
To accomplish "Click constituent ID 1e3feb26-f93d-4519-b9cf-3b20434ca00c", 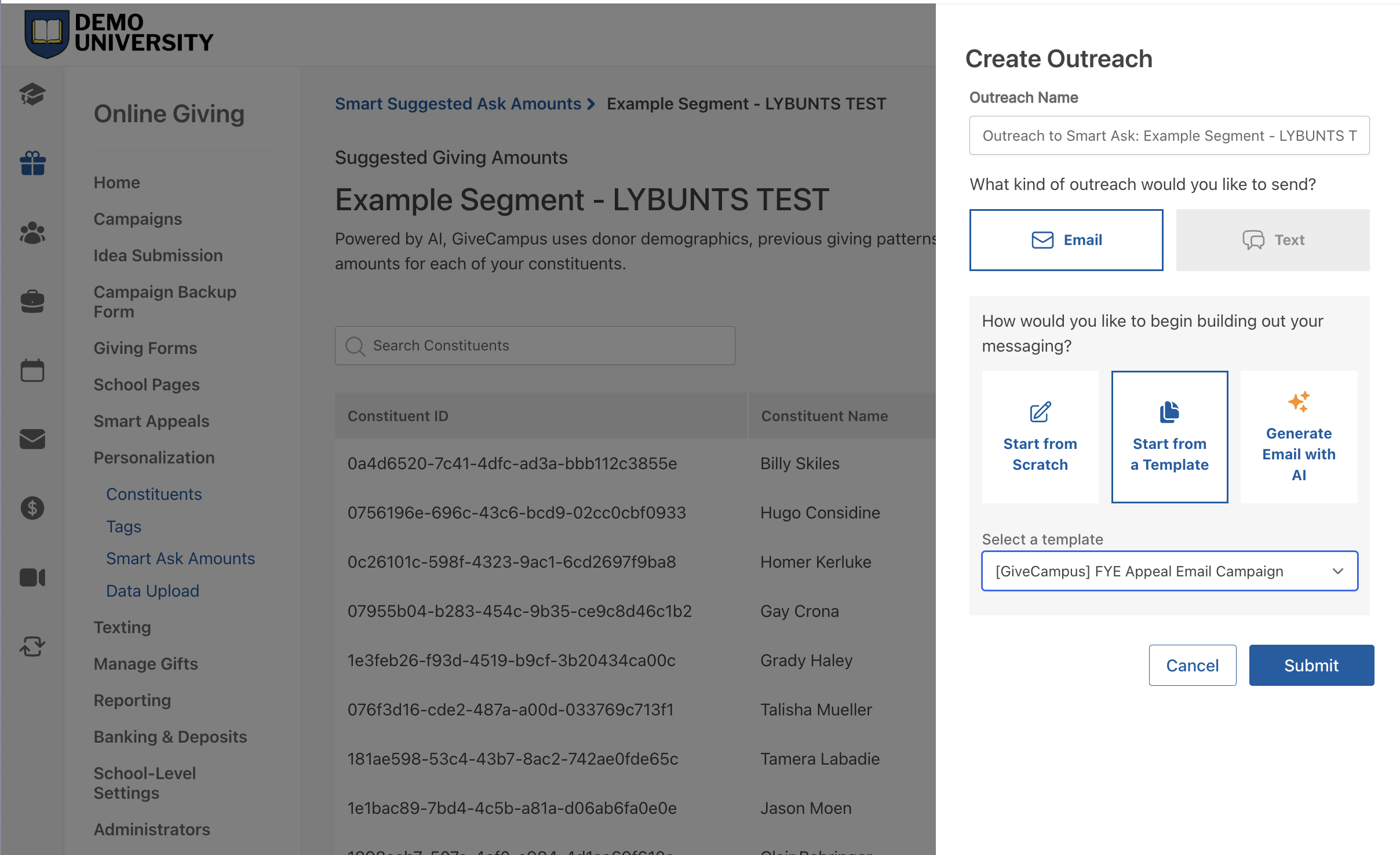I will click(x=512, y=660).
